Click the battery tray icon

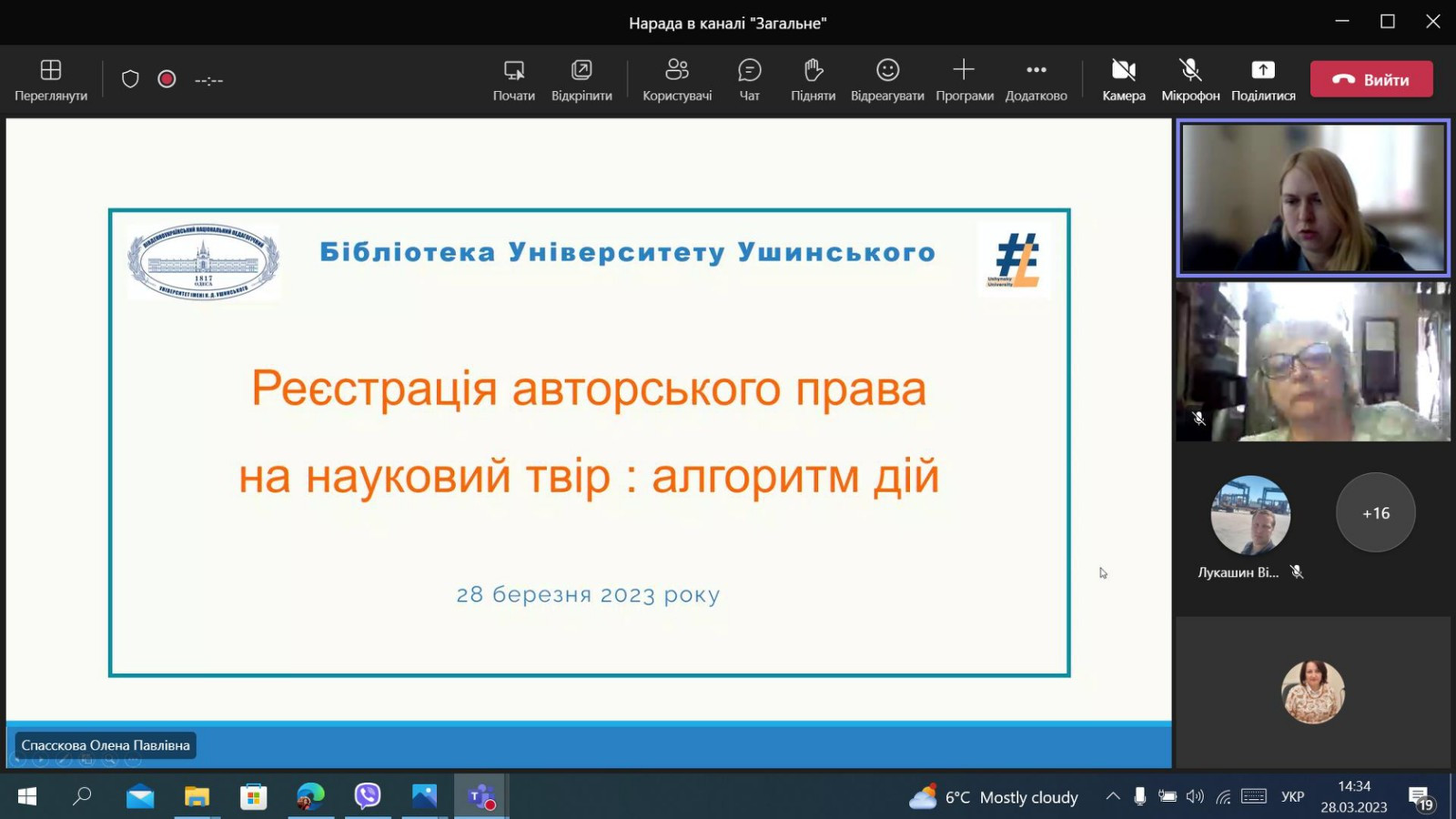click(1168, 797)
